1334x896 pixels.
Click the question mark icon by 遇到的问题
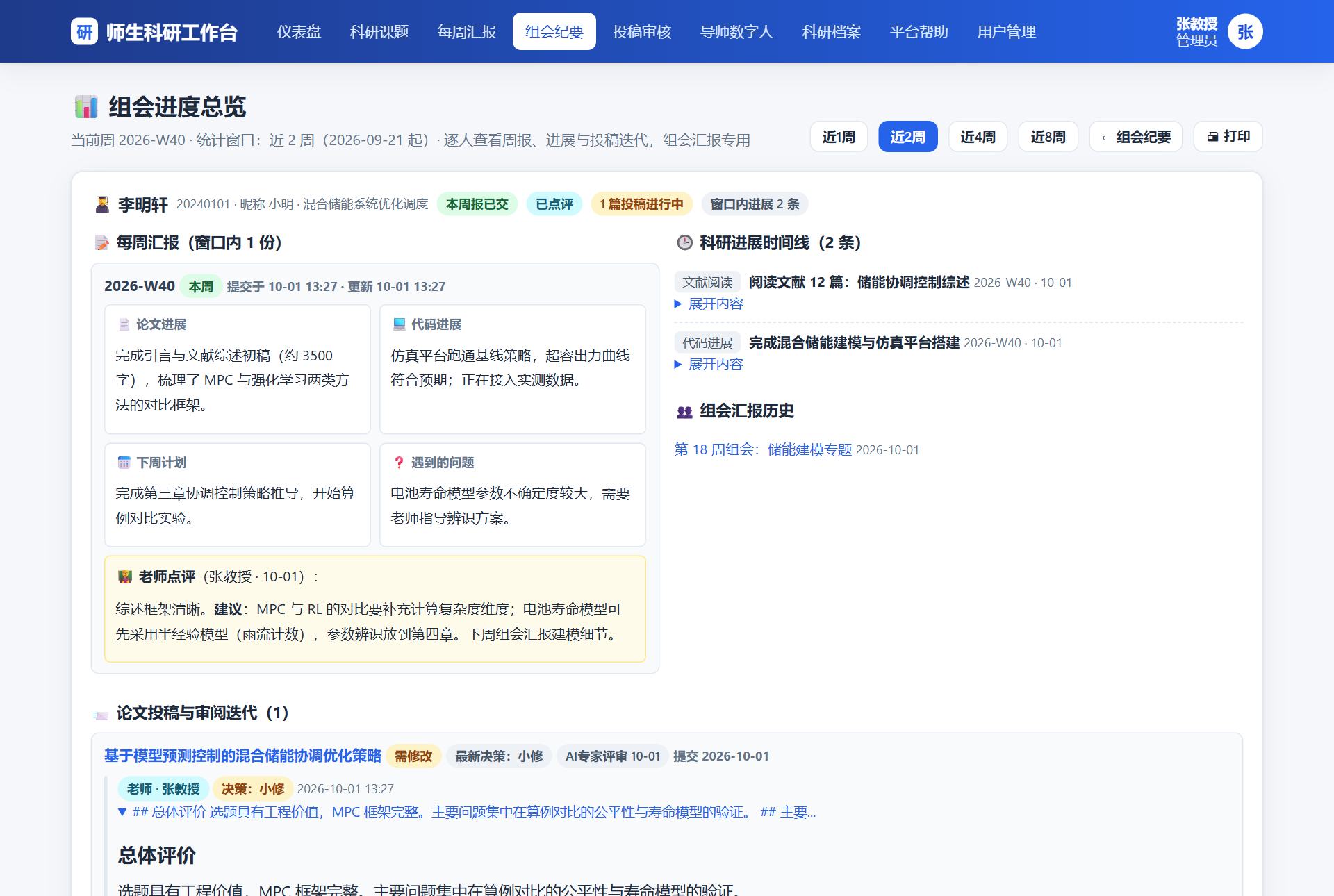pos(399,463)
